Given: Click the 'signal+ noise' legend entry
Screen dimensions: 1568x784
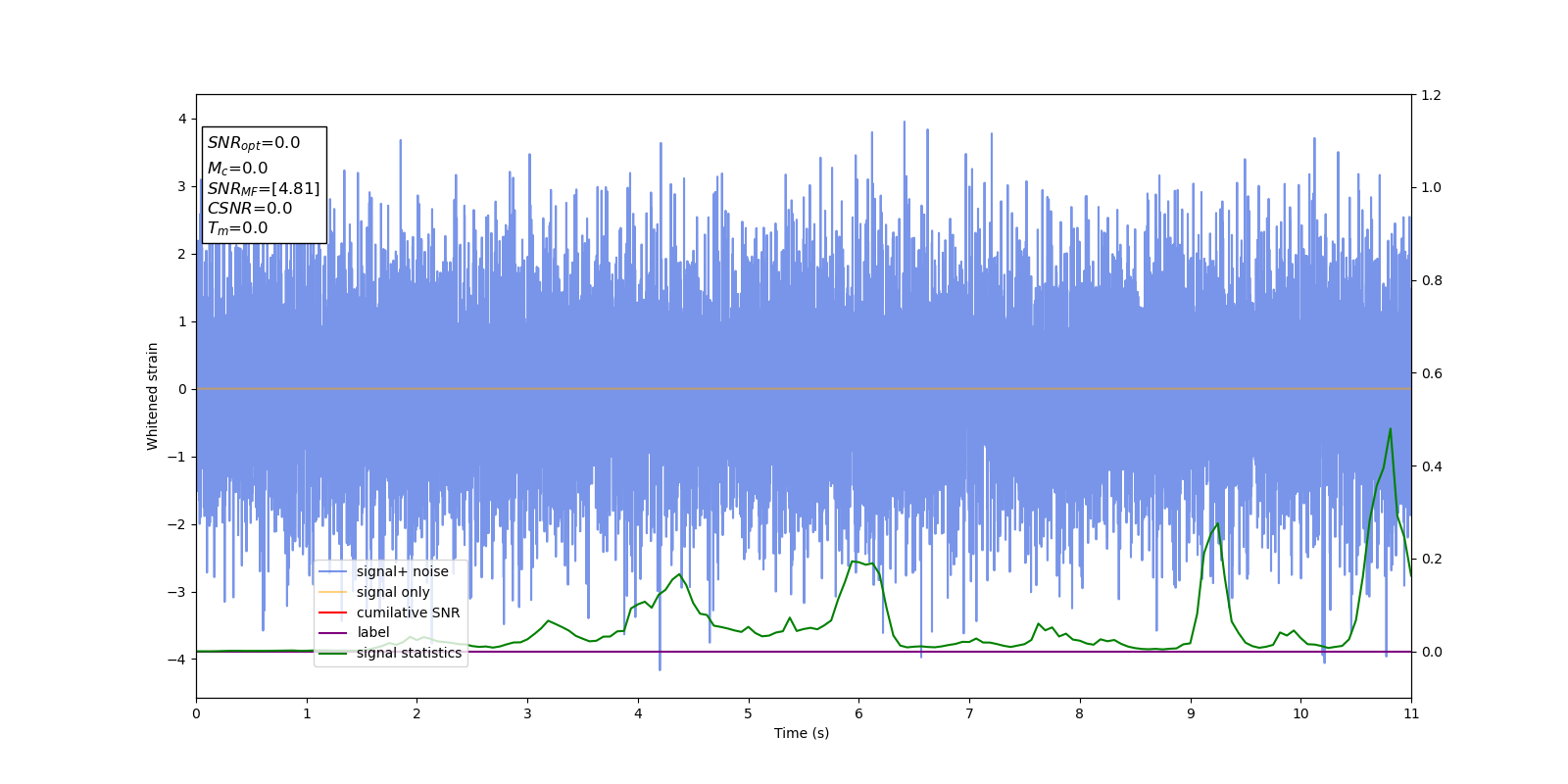Looking at the screenshot, I should (402, 571).
